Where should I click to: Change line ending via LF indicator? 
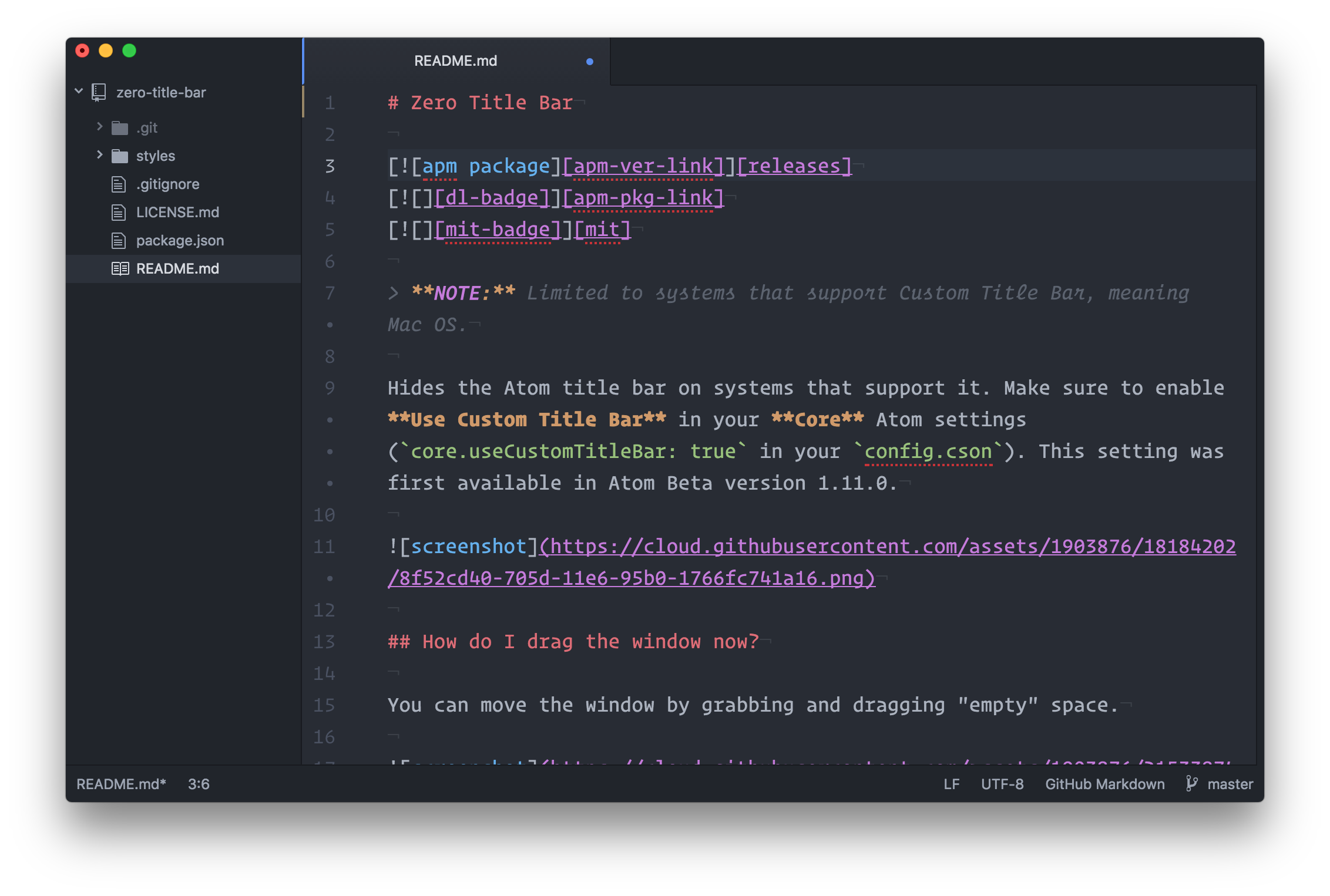(952, 784)
